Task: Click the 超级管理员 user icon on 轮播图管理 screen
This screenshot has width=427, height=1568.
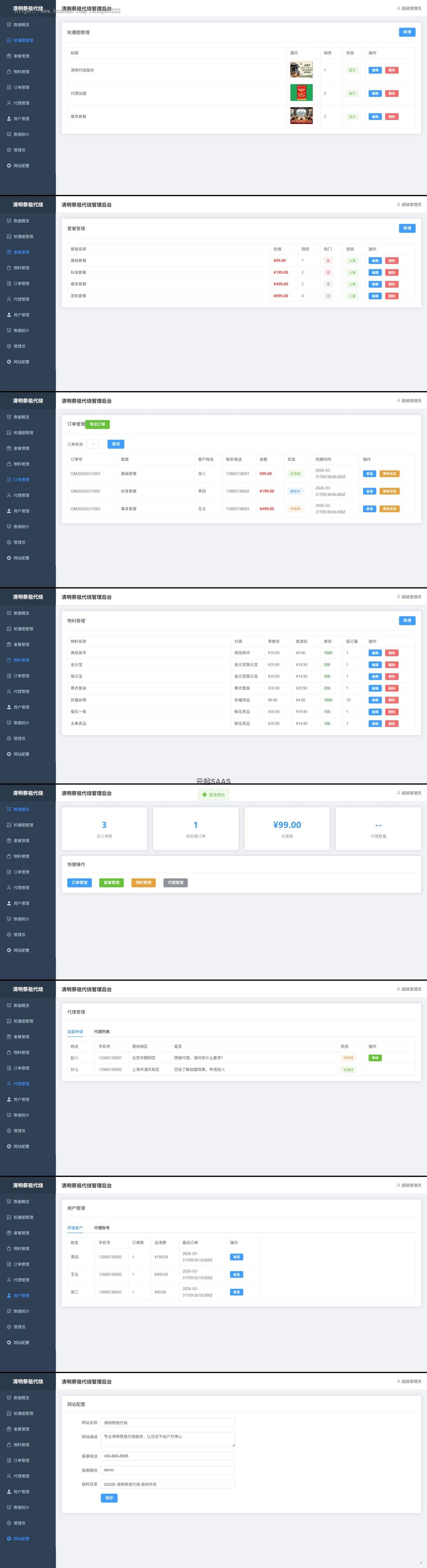Action: pos(399,9)
